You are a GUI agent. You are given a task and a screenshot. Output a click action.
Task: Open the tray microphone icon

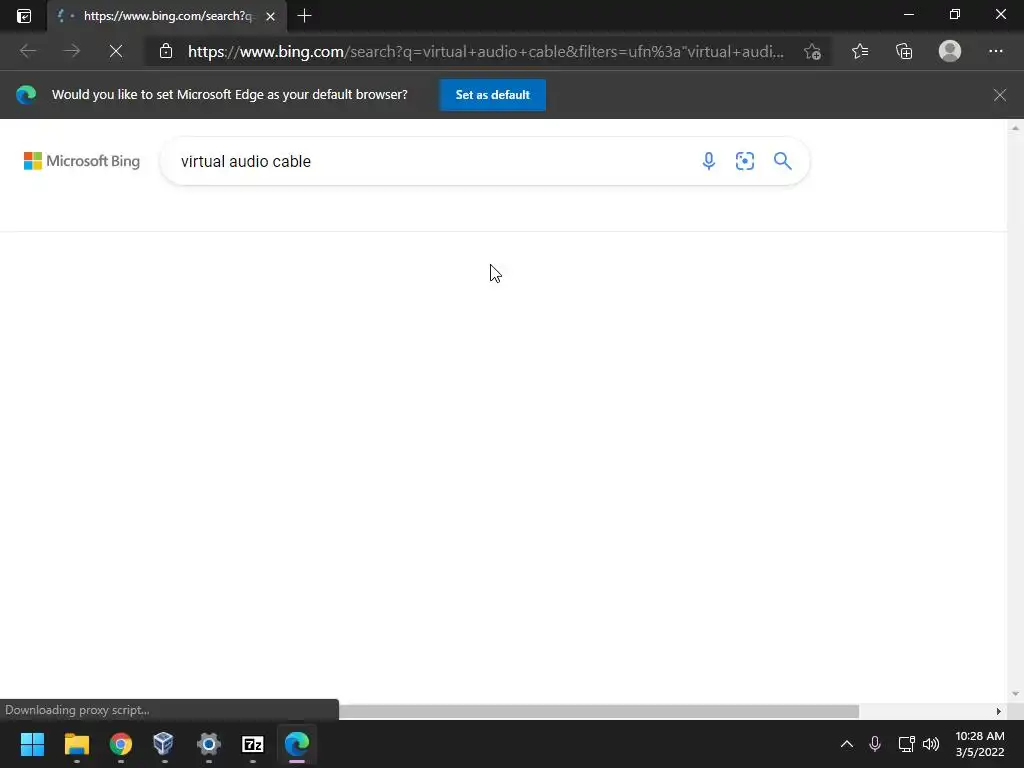[875, 744]
